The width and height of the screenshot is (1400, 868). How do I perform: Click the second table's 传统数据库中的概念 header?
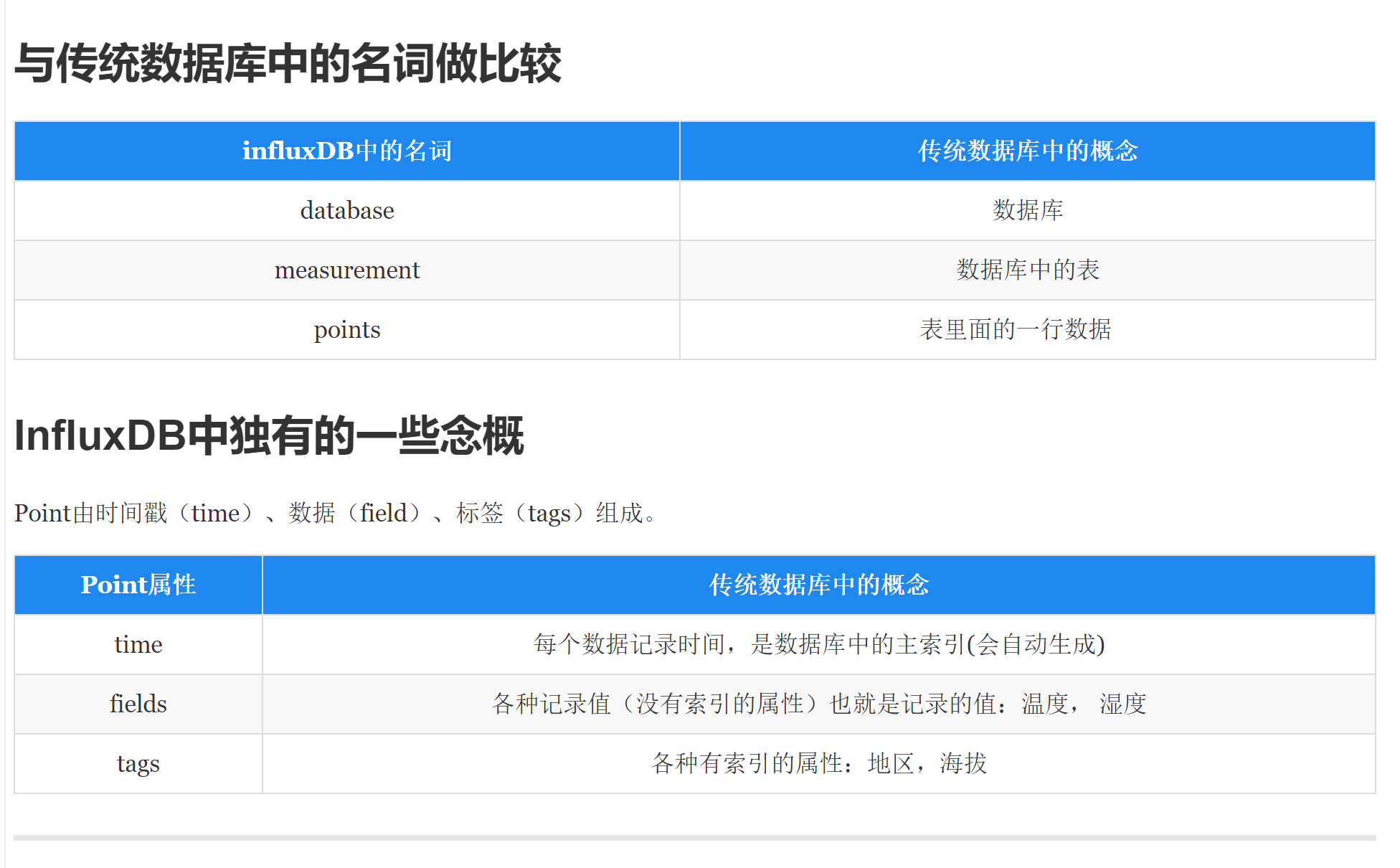(x=818, y=585)
